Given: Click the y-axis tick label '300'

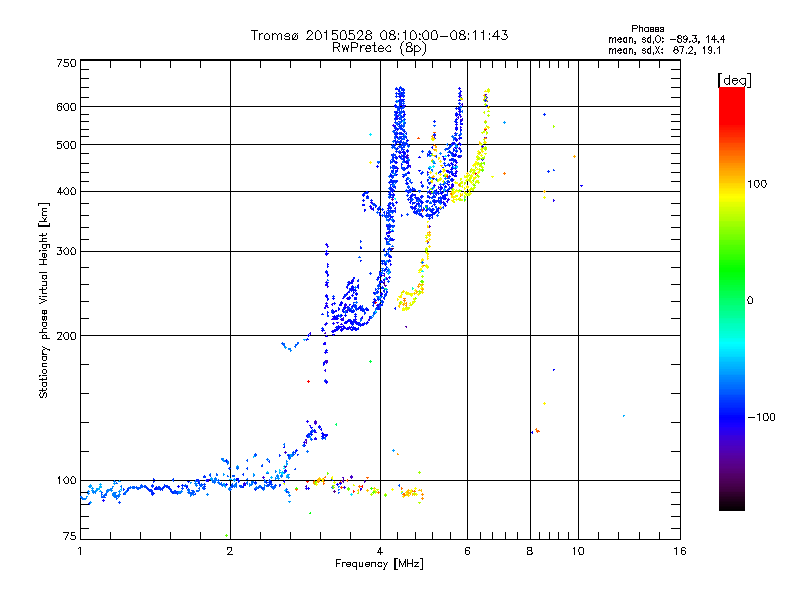Looking at the screenshot, I should pyautogui.click(x=66, y=251).
